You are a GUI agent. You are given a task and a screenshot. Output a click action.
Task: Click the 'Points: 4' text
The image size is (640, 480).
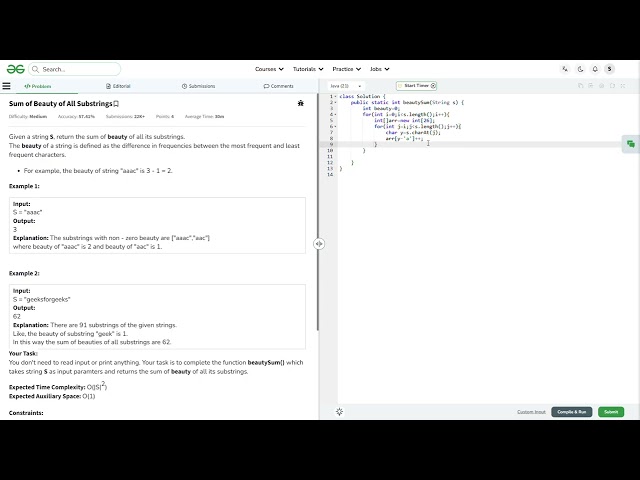tap(164, 116)
